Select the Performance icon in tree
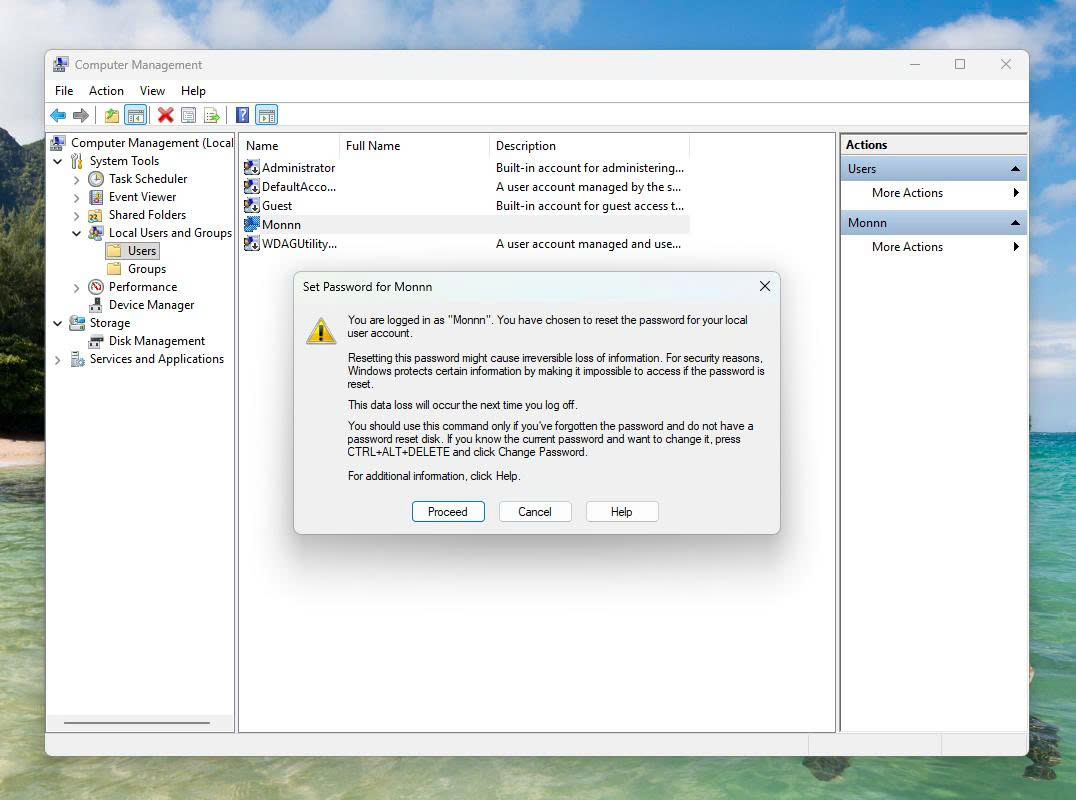Screen dimensions: 1076x800 click(96, 287)
